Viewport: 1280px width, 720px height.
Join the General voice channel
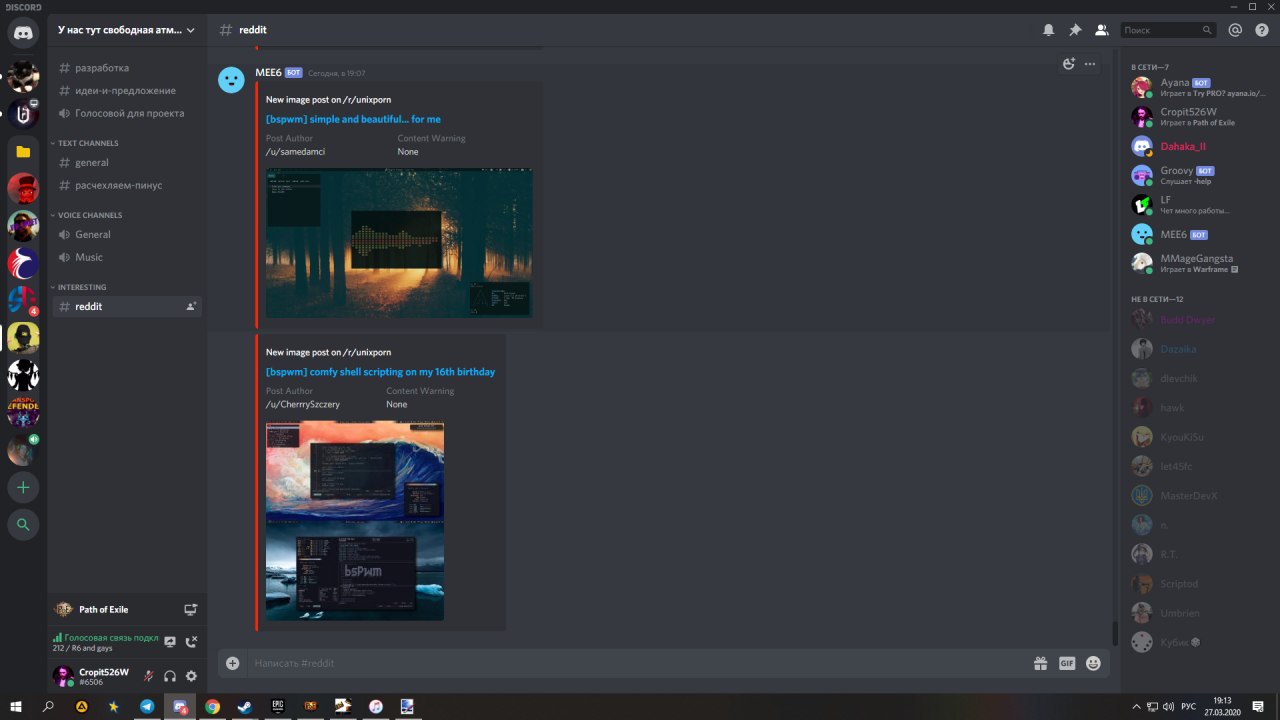coord(127,234)
